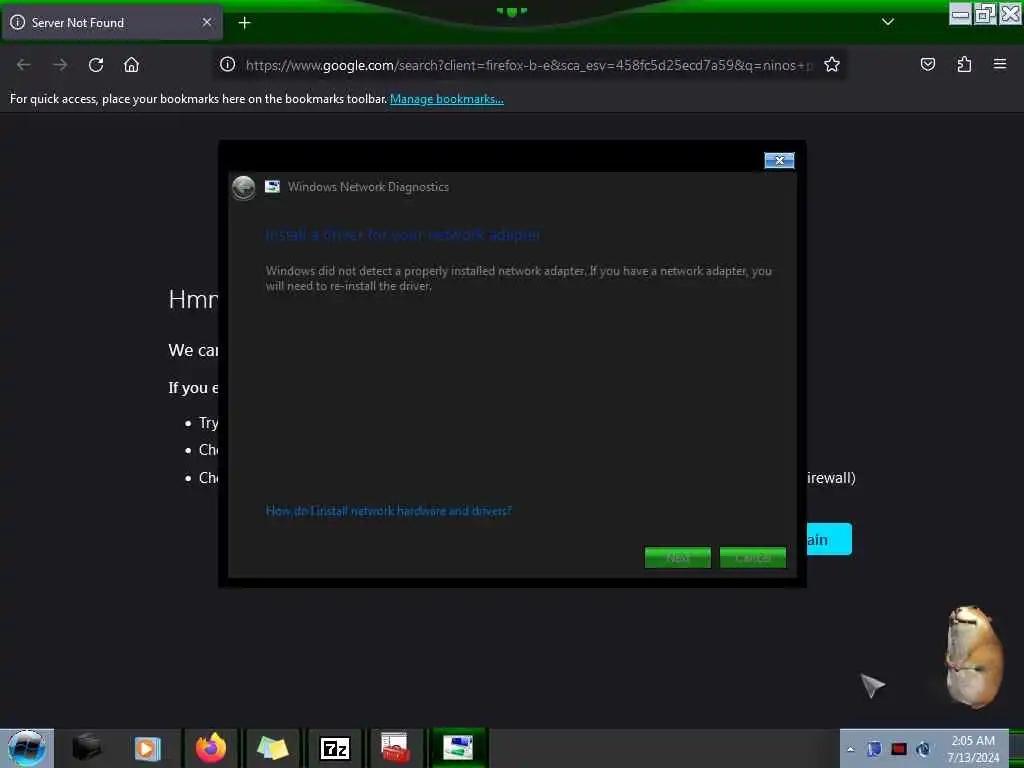Click the Windows Network Diagnostics title icon

(x=272, y=187)
